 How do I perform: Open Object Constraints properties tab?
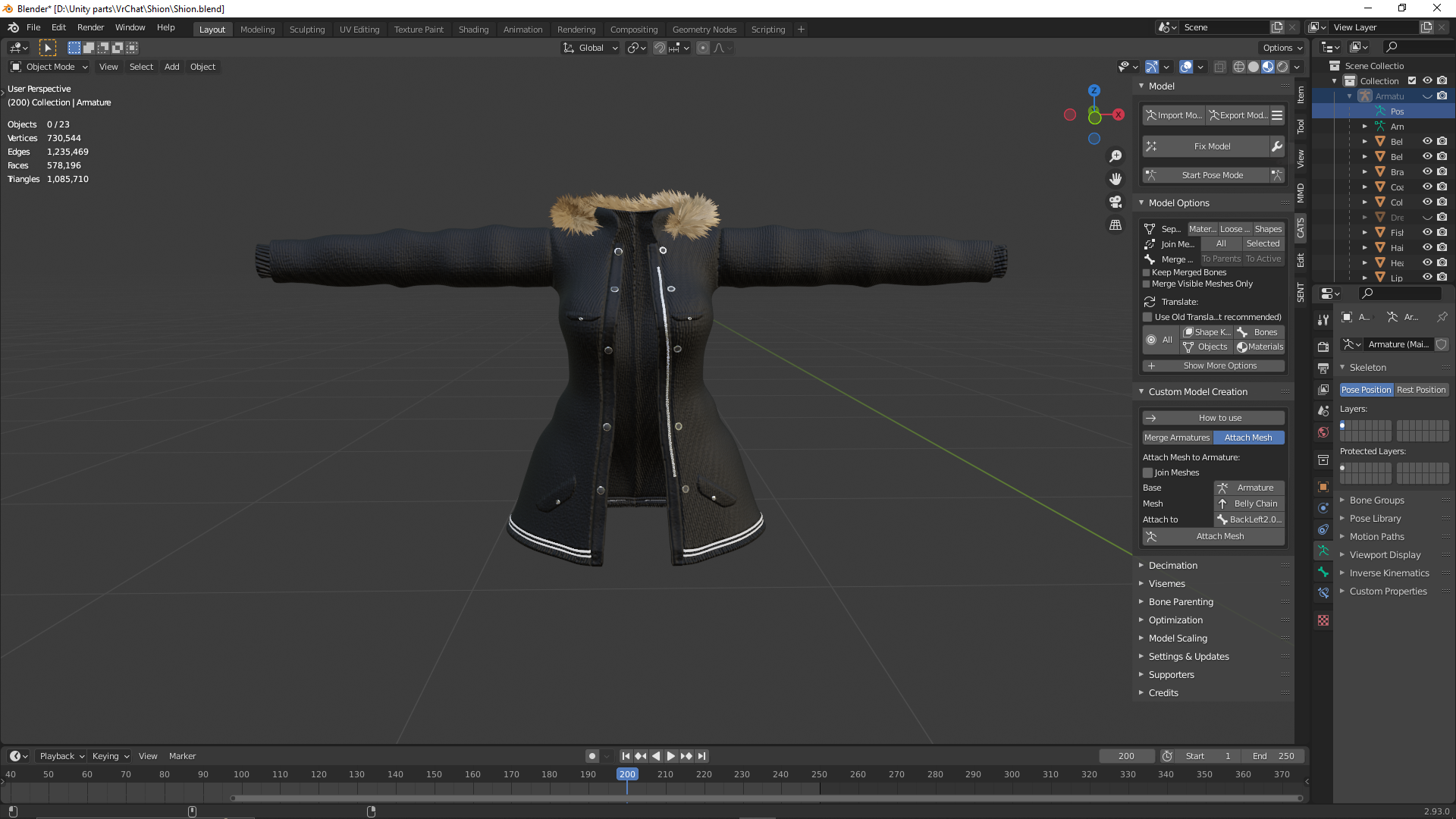click(x=1323, y=529)
